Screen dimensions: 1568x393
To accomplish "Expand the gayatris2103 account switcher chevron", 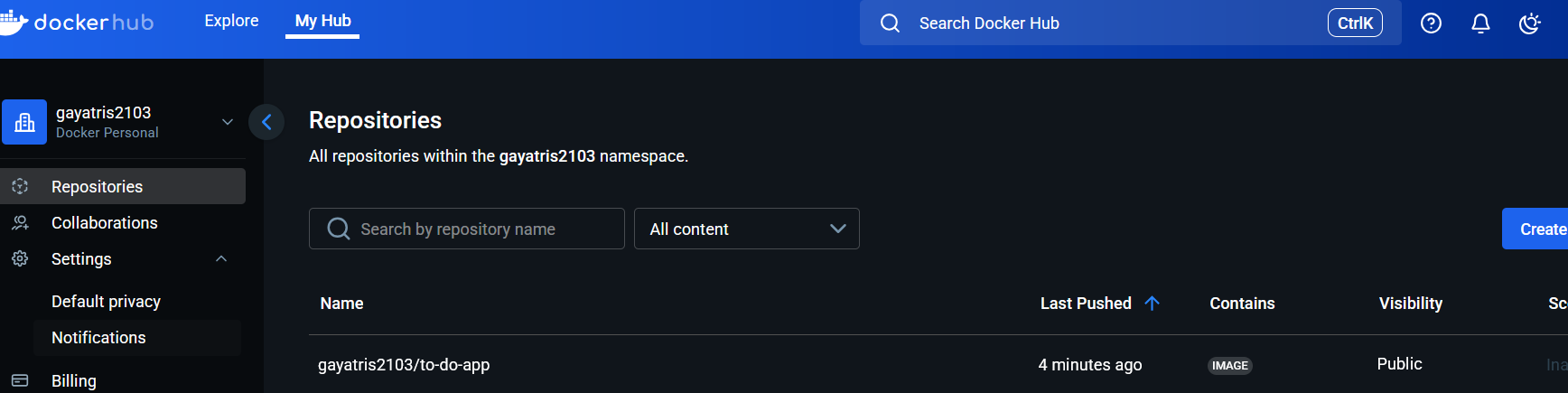I will [x=228, y=122].
